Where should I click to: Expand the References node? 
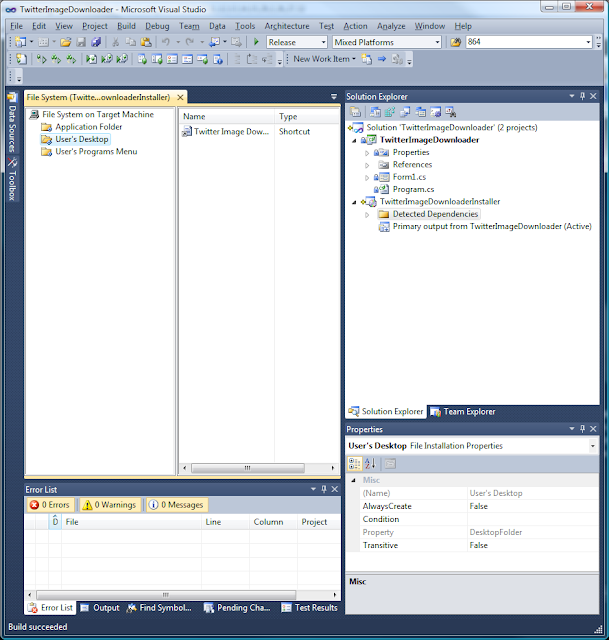367,165
